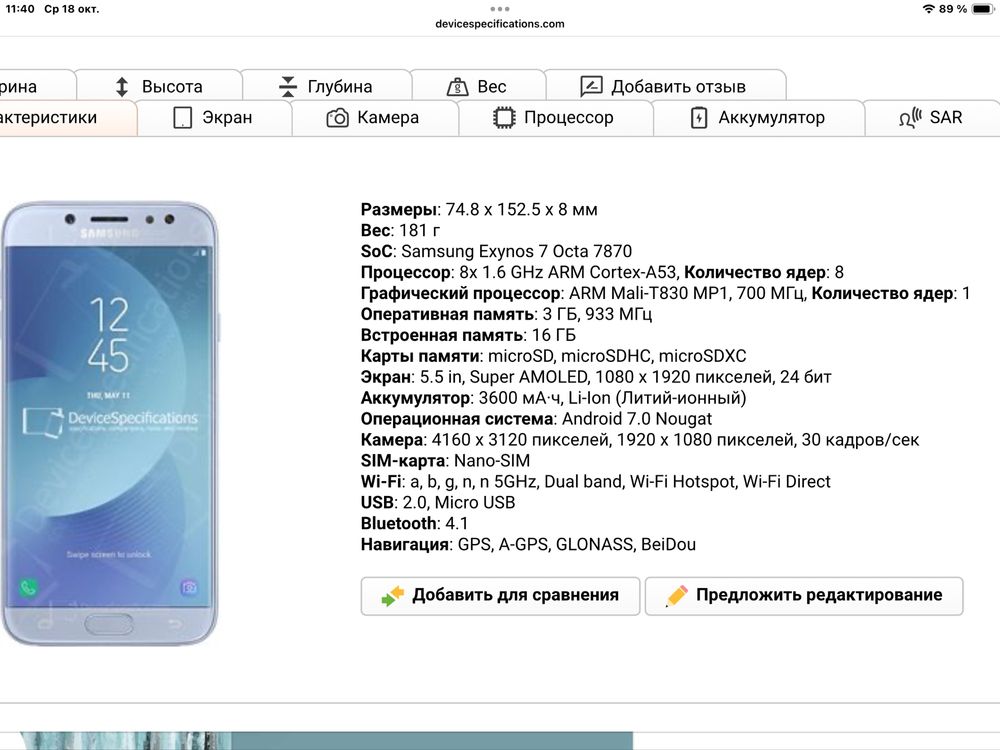Click the compare arrows icon
This screenshot has width=1000, height=750.
point(392,596)
